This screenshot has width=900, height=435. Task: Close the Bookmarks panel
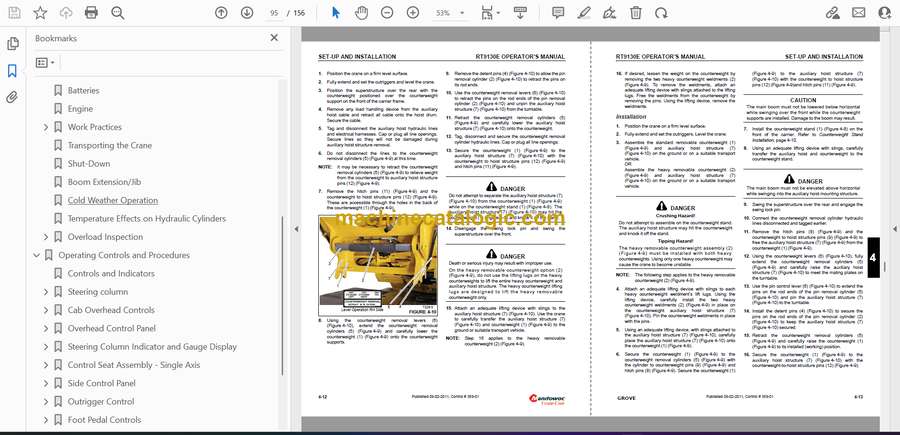pos(274,38)
